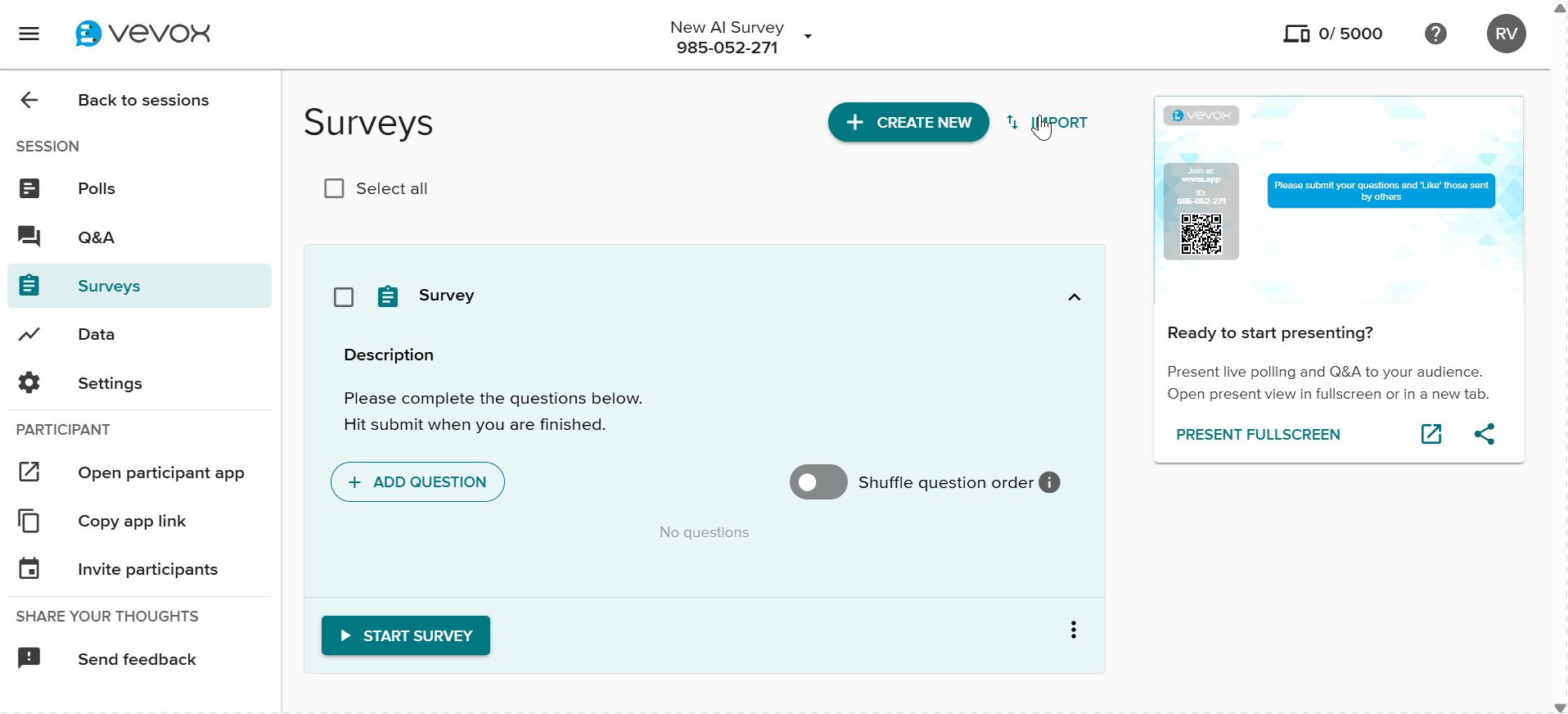Choose Send feedback option

point(137,659)
